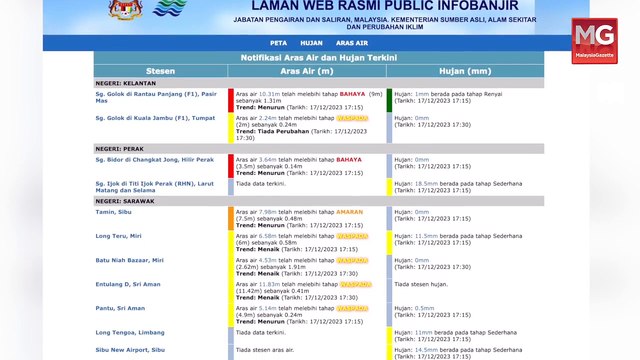Viewport: 640px width, 360px height.
Task: Click the Malaysia coat of arms logo
Action: (x=125, y=10)
